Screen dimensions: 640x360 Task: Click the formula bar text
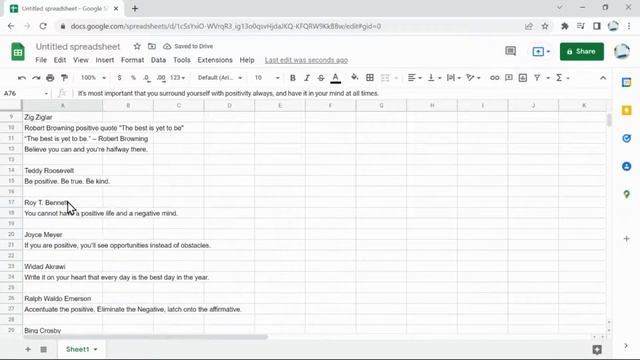(228, 93)
